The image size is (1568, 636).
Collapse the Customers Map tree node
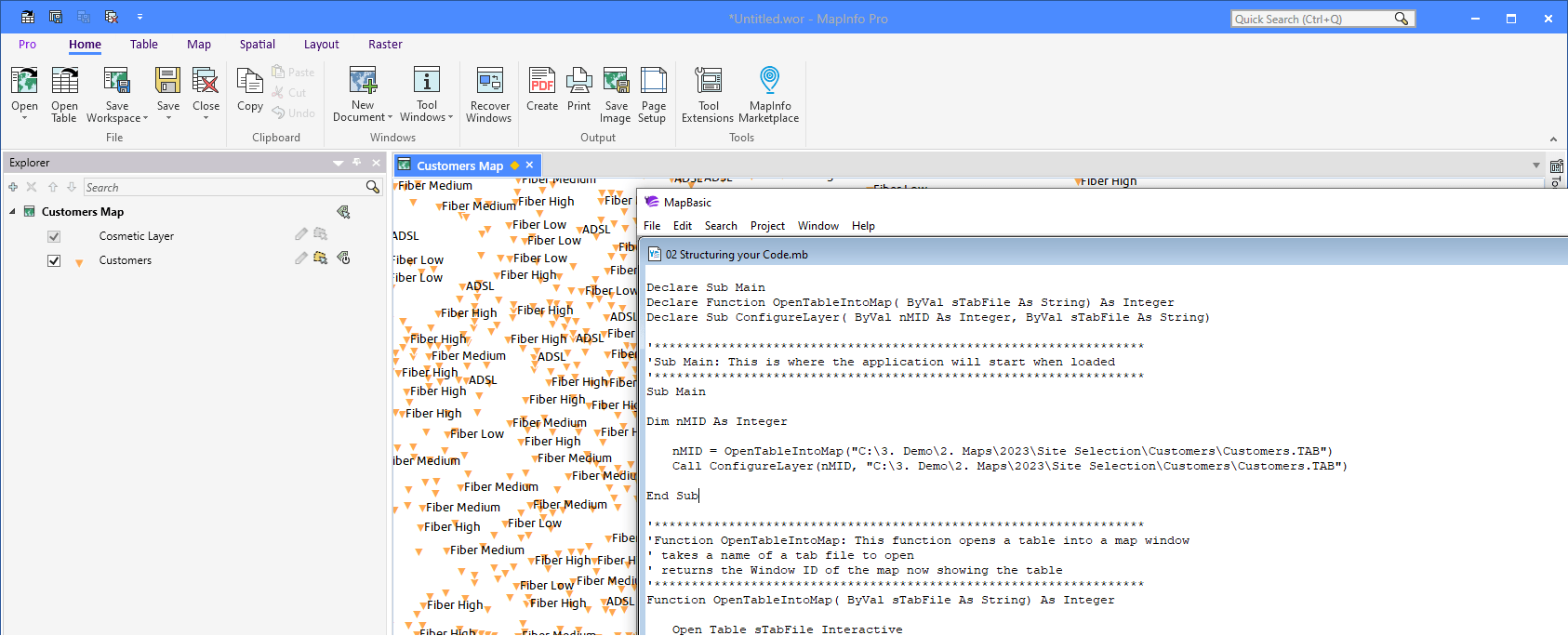(12, 212)
